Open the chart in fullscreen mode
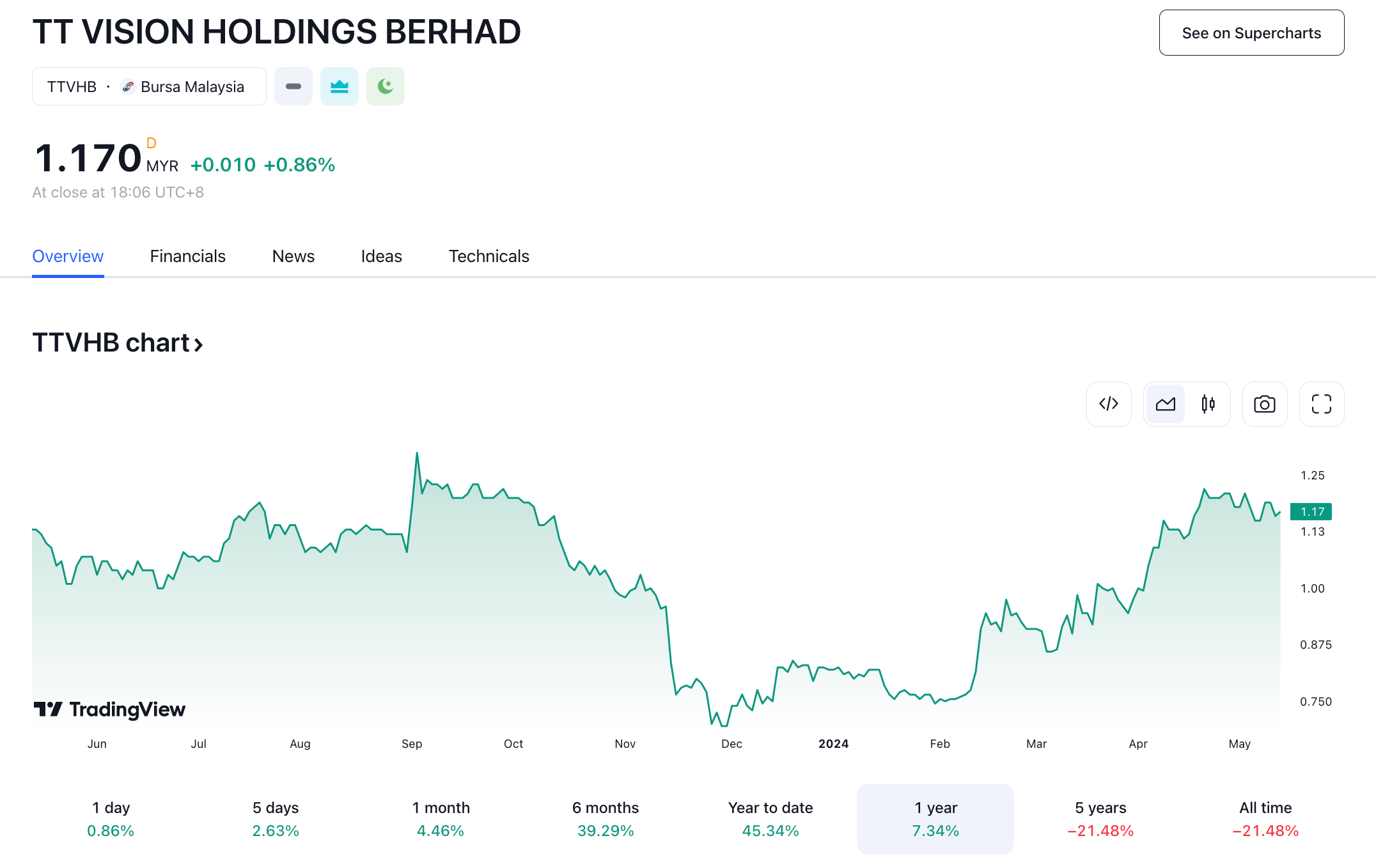 tap(1321, 404)
